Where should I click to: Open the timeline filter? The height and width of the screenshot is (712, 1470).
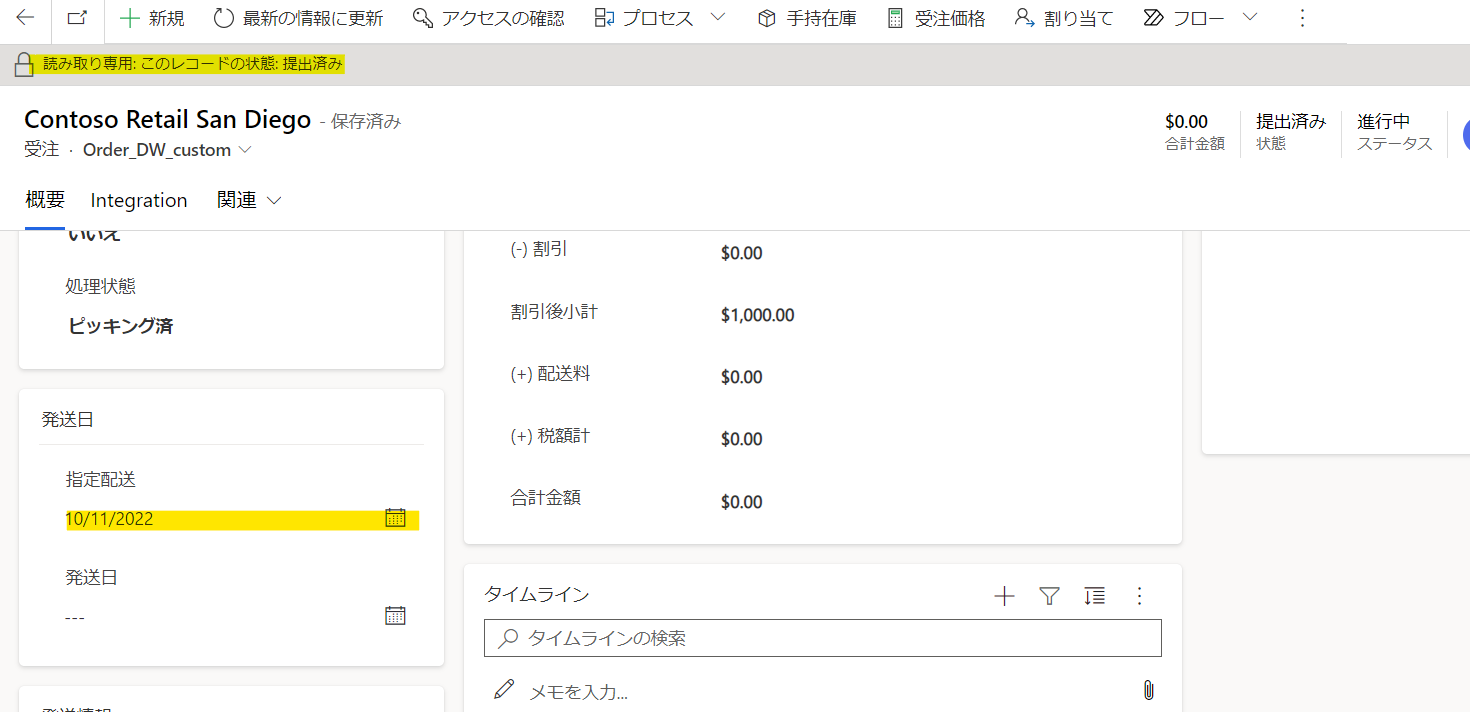pos(1049,596)
